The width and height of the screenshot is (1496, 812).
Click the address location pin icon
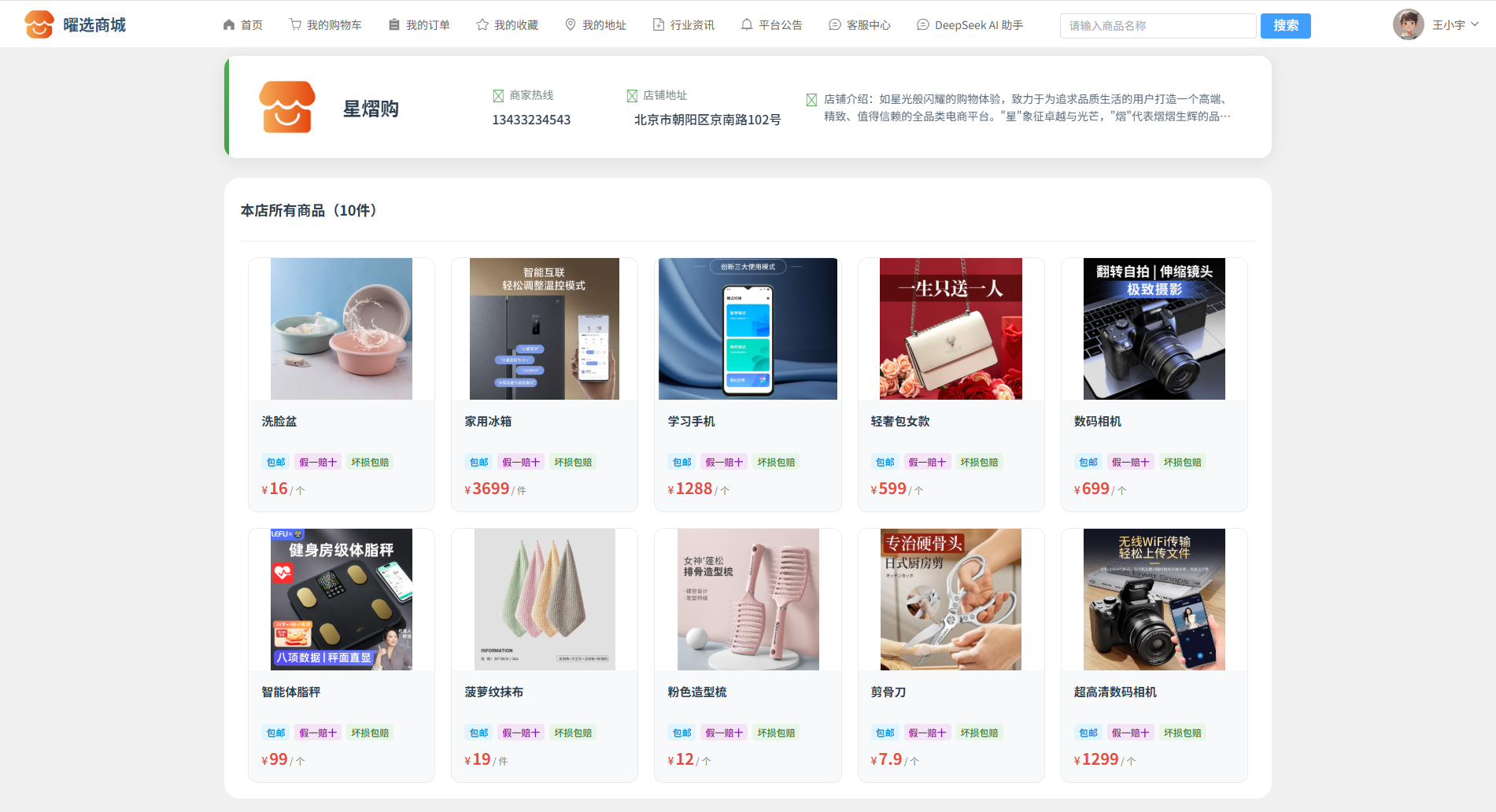(571, 25)
